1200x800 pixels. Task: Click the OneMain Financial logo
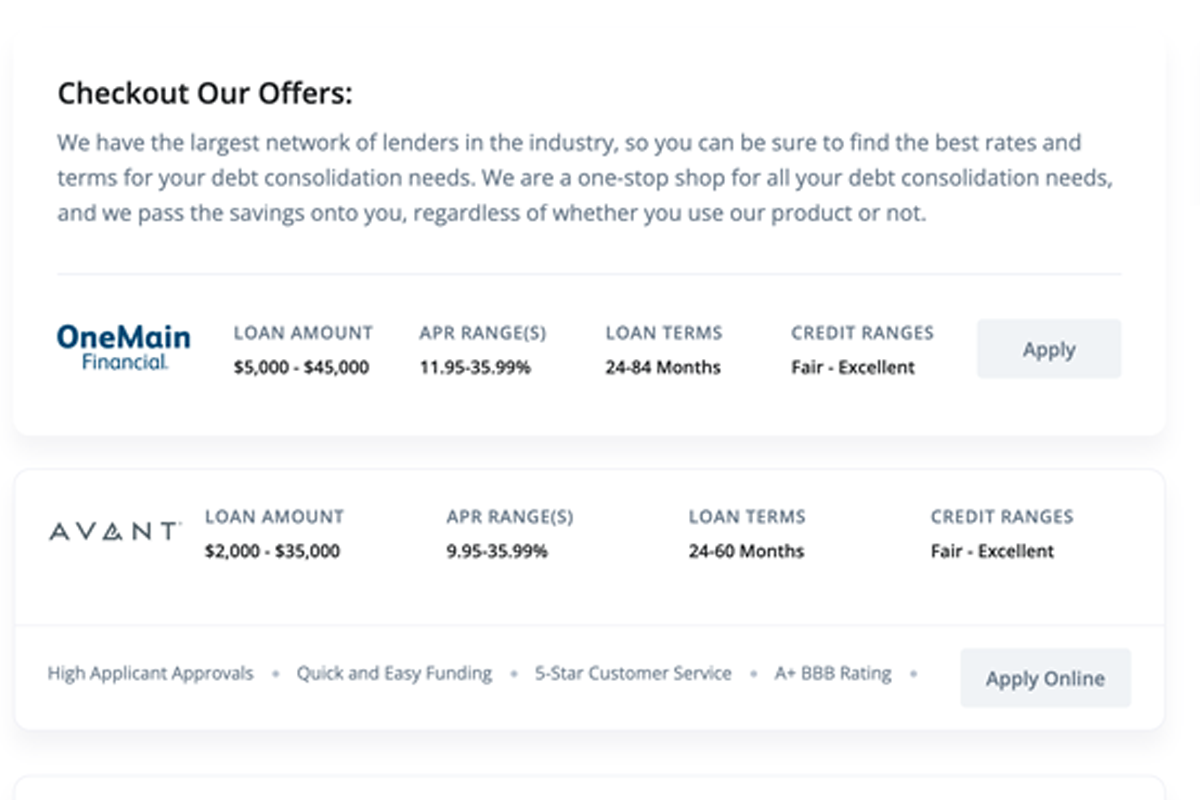tap(123, 348)
